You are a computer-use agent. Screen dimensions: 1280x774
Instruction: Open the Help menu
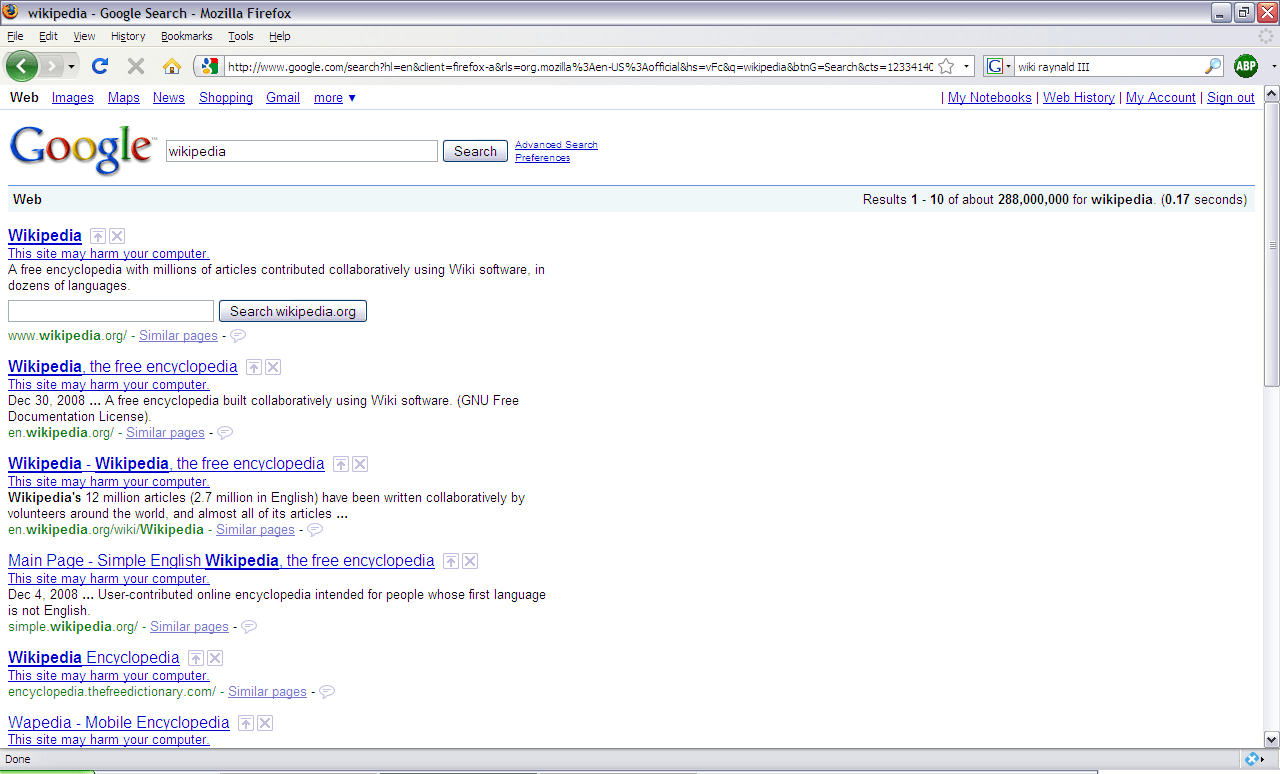point(280,36)
